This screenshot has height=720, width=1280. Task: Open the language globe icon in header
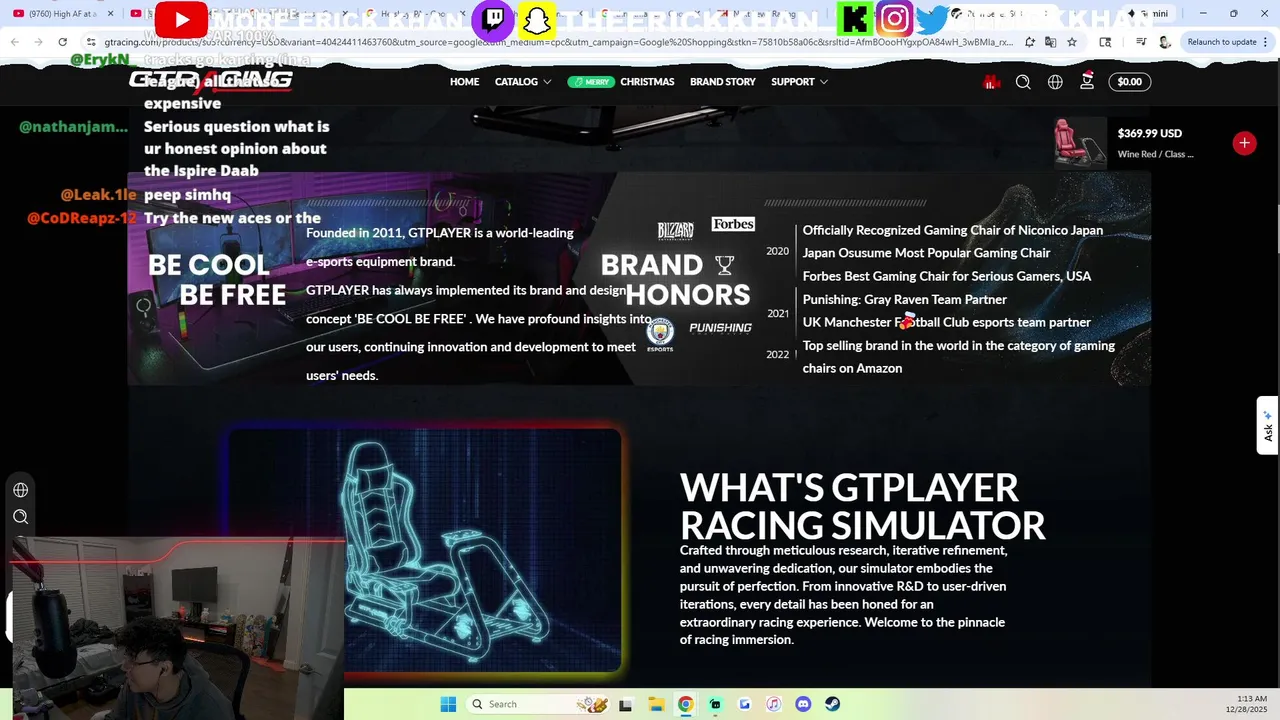point(1055,82)
